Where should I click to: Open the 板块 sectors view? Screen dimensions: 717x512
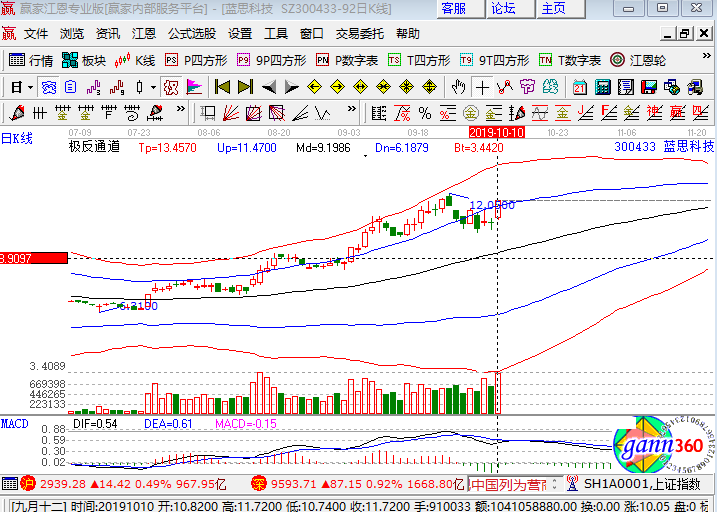pos(84,60)
